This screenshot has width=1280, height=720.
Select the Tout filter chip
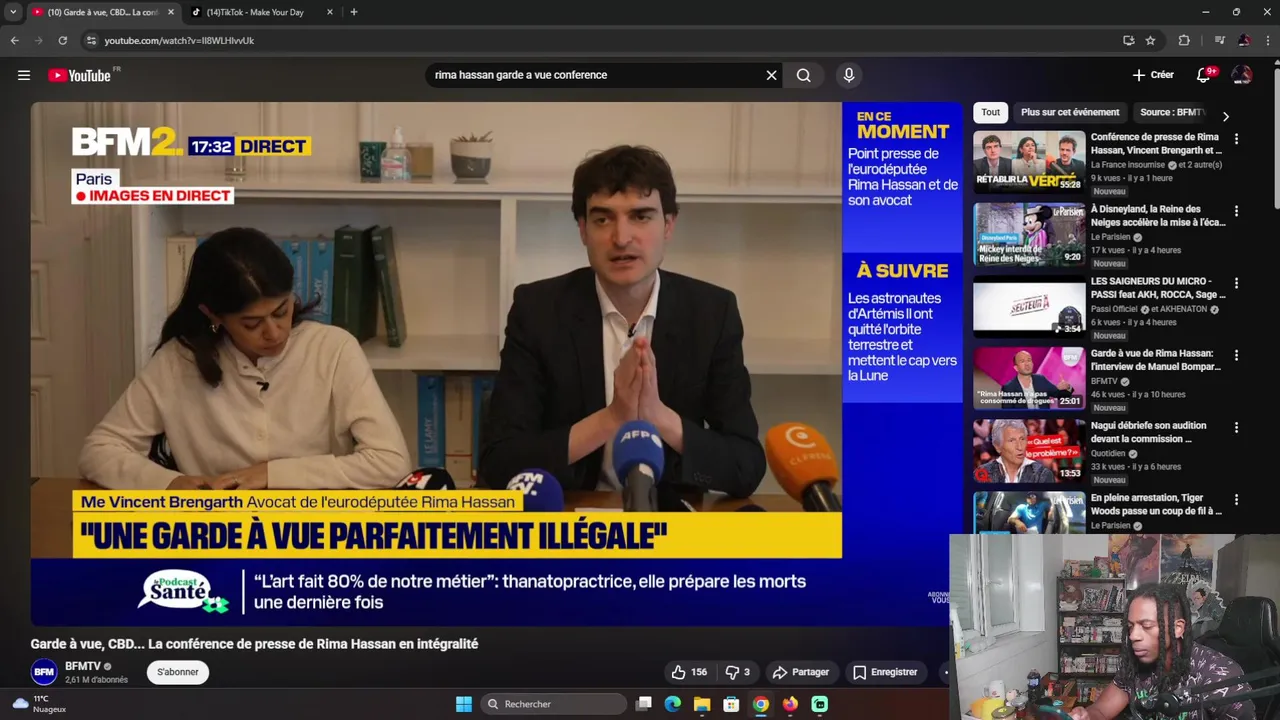pyautogui.click(x=990, y=112)
